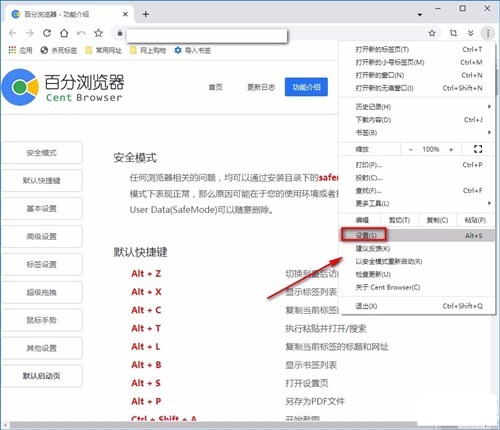Decrease zoom with the minus button
The image size is (500, 430).
tap(411, 149)
